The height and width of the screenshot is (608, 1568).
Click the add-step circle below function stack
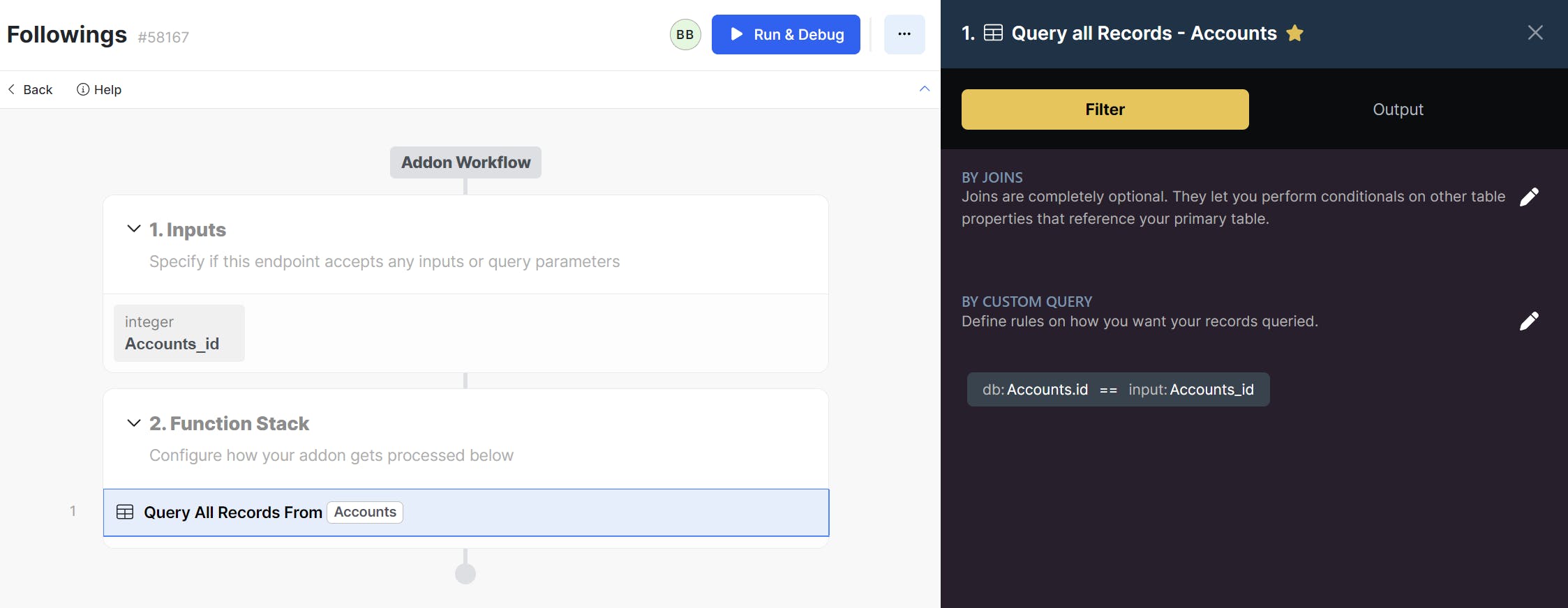(465, 574)
